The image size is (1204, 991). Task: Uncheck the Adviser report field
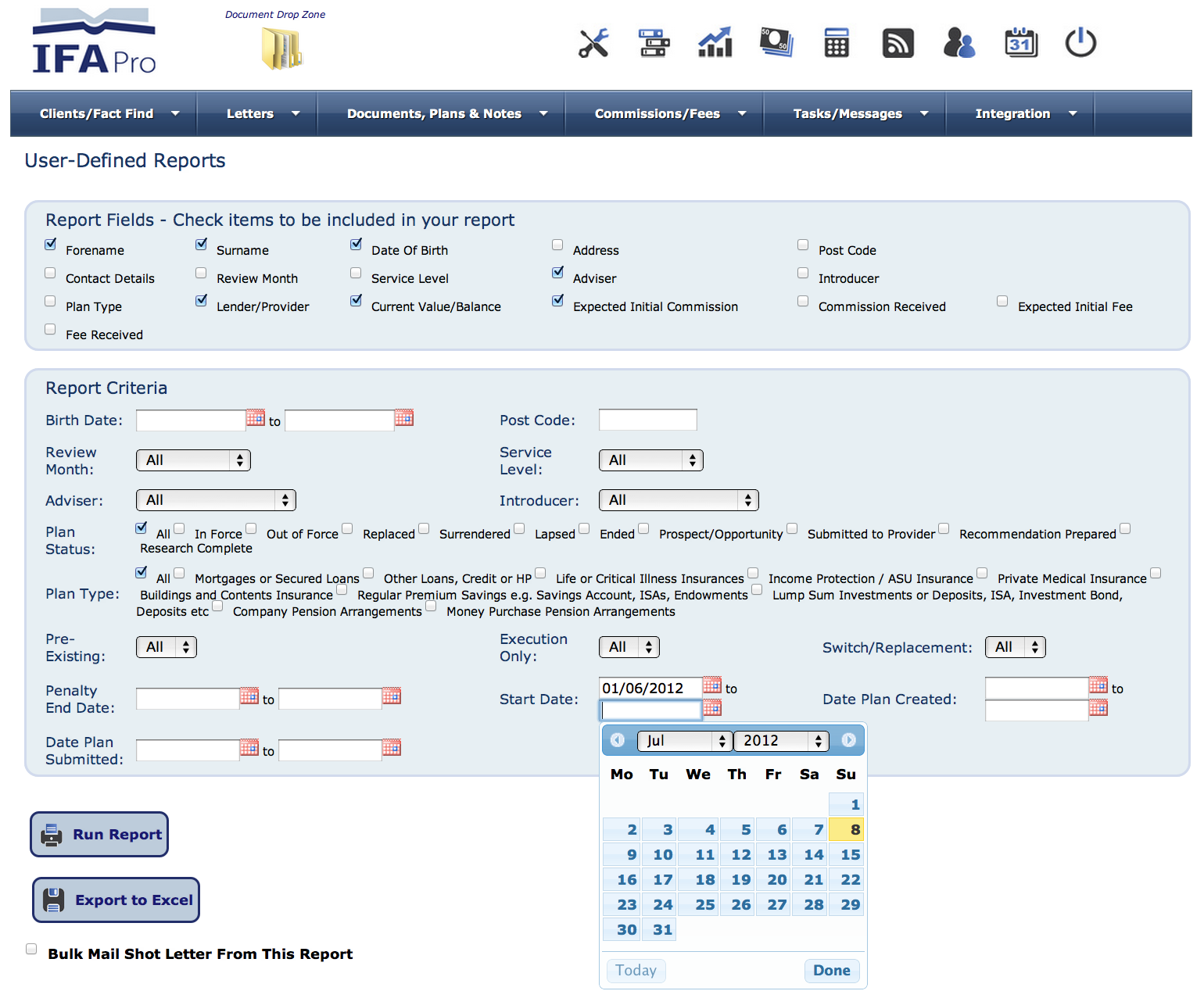(557, 273)
